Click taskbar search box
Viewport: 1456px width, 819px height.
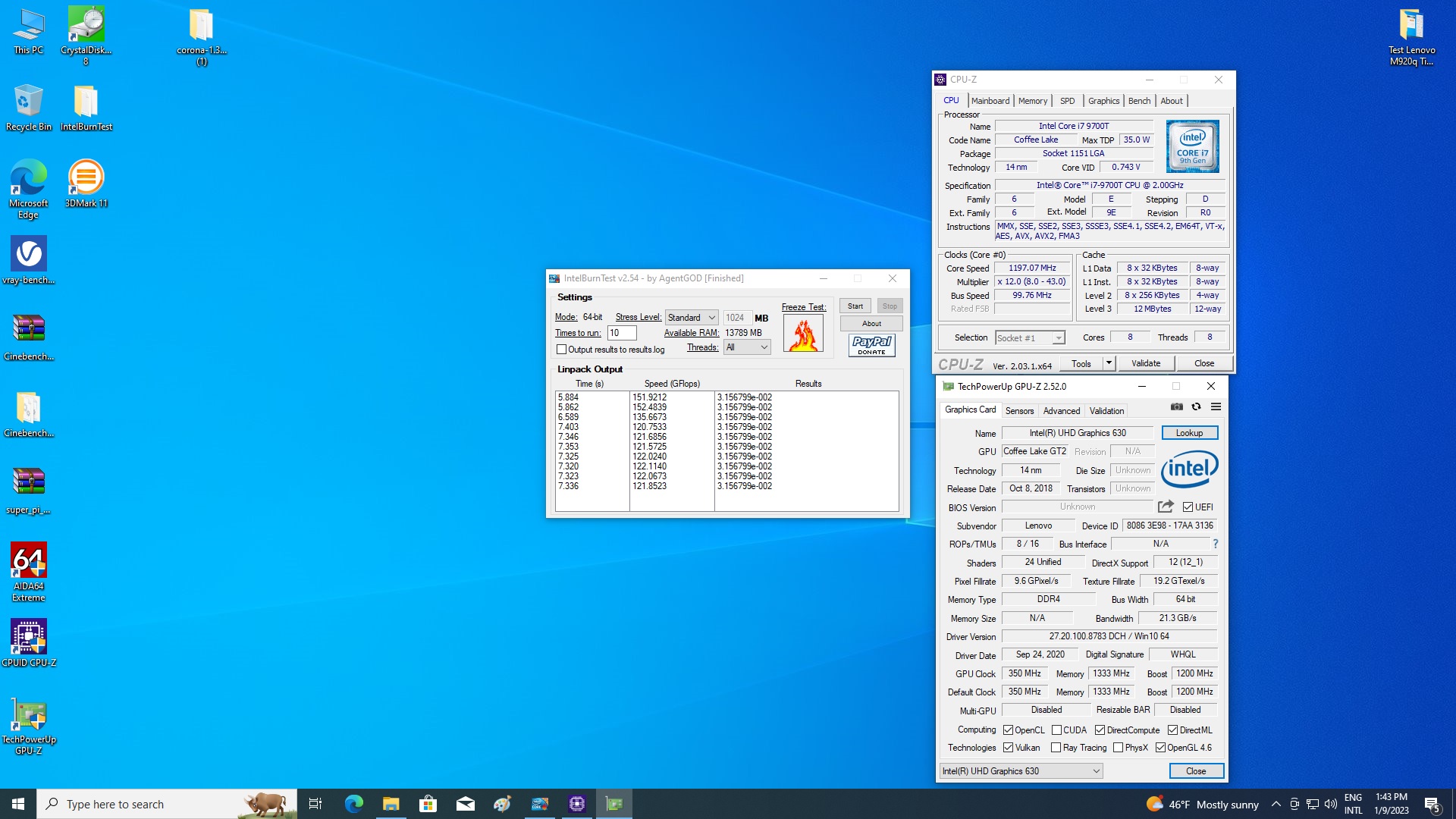[167, 804]
